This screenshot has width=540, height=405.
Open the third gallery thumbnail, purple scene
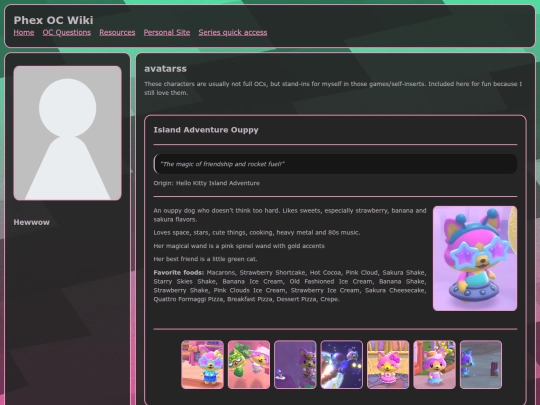(295, 364)
